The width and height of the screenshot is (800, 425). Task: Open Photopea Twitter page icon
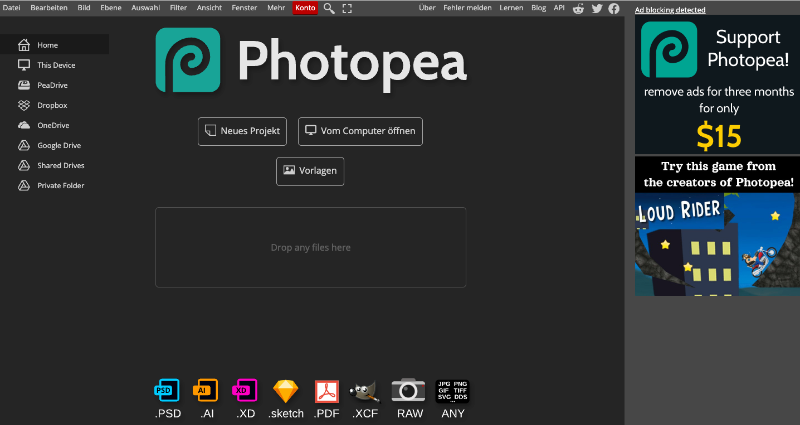(597, 8)
